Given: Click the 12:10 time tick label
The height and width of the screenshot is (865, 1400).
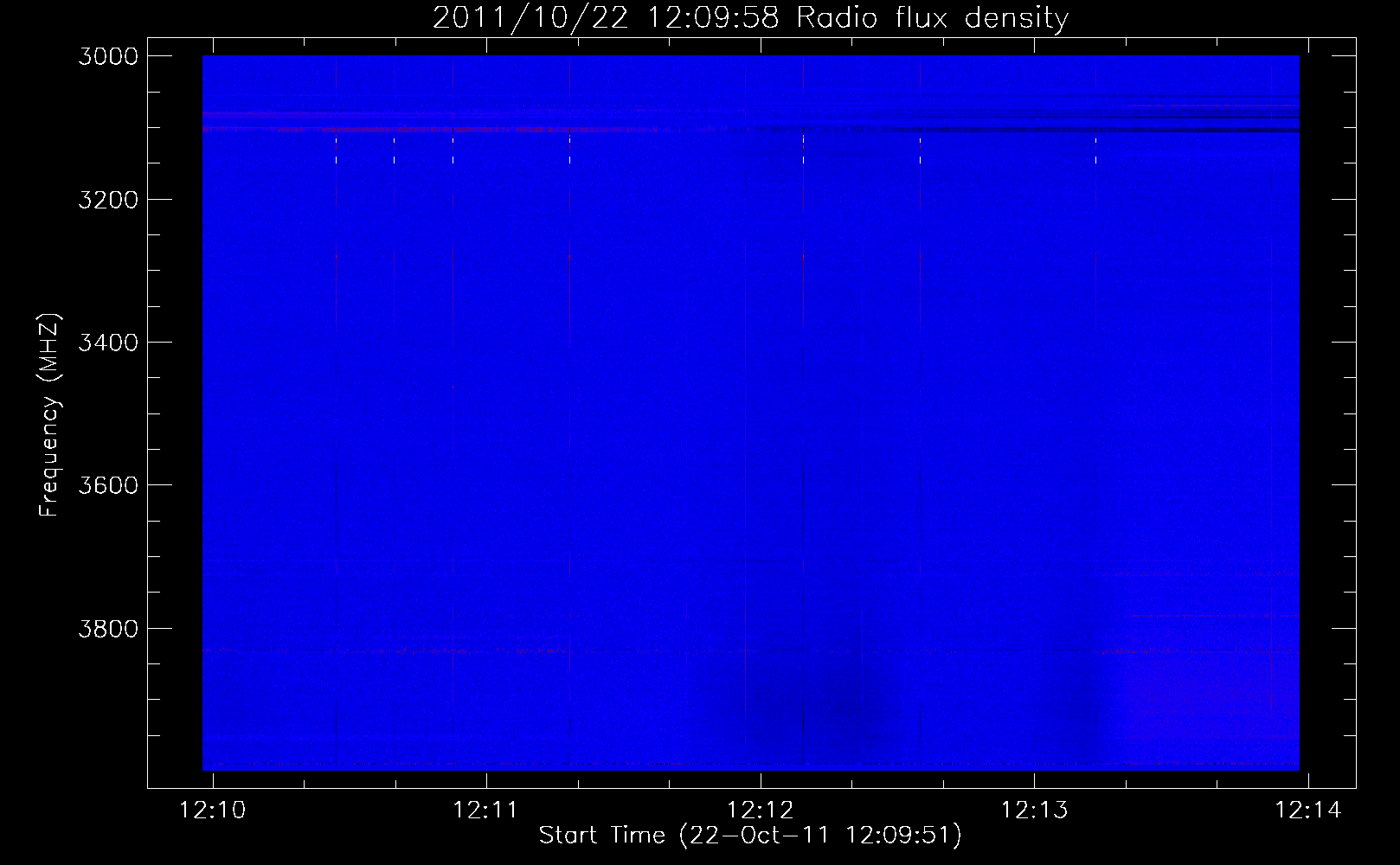Looking at the screenshot, I should point(212,810).
